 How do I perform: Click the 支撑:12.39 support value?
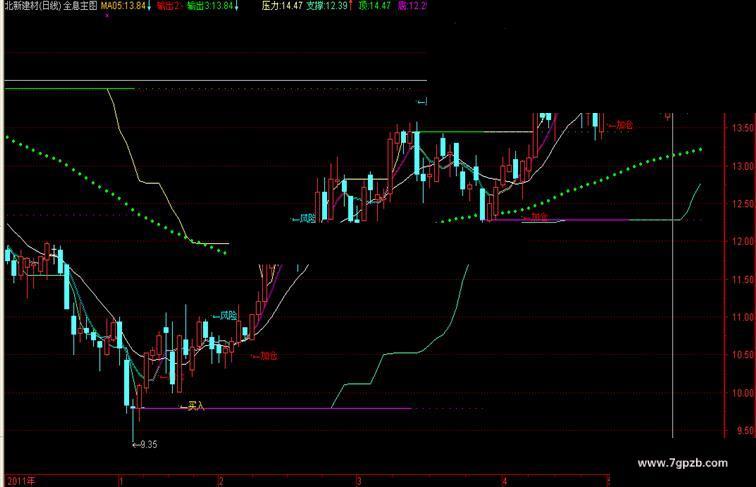point(327,6)
